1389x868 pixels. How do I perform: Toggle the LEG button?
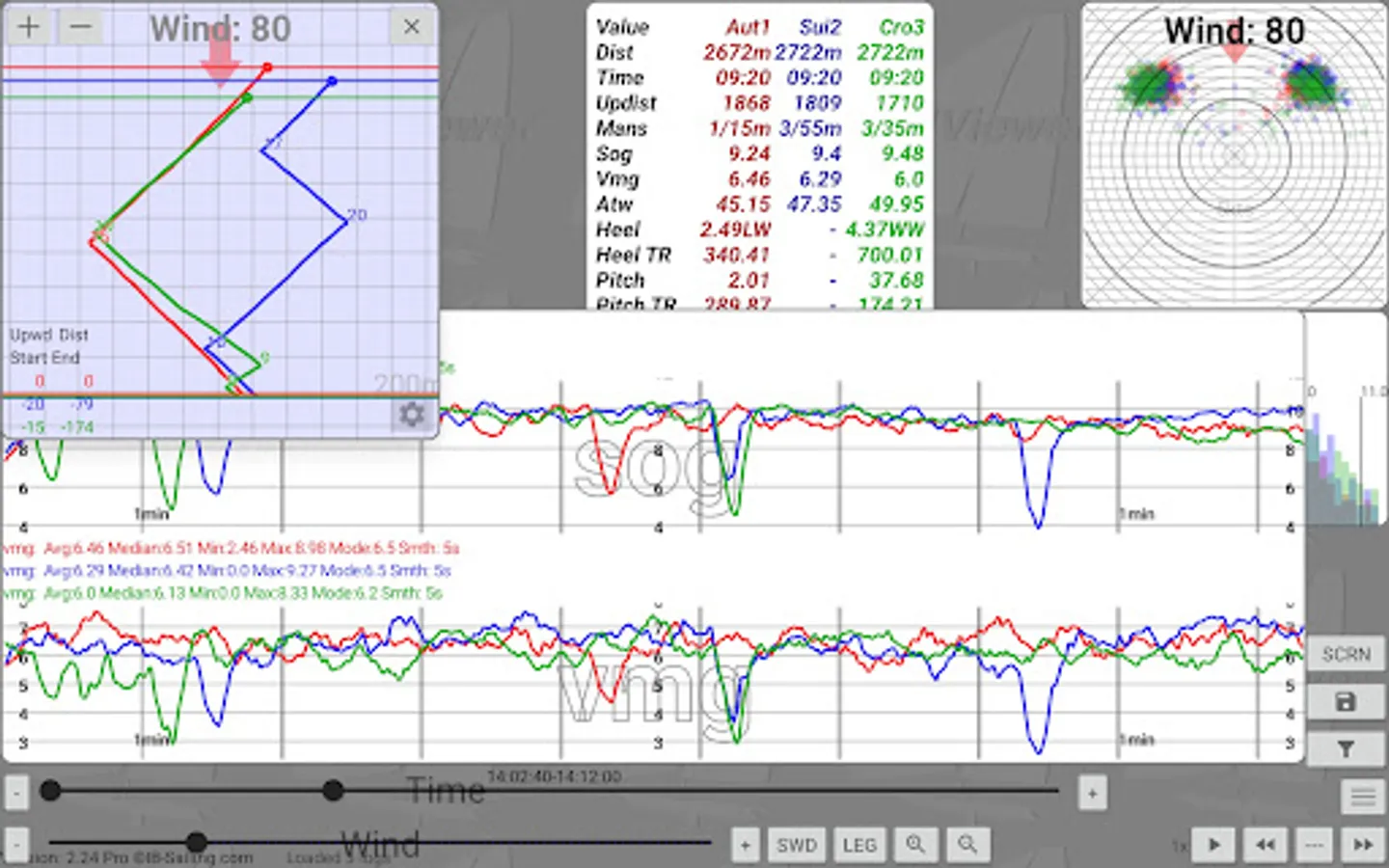tap(859, 845)
